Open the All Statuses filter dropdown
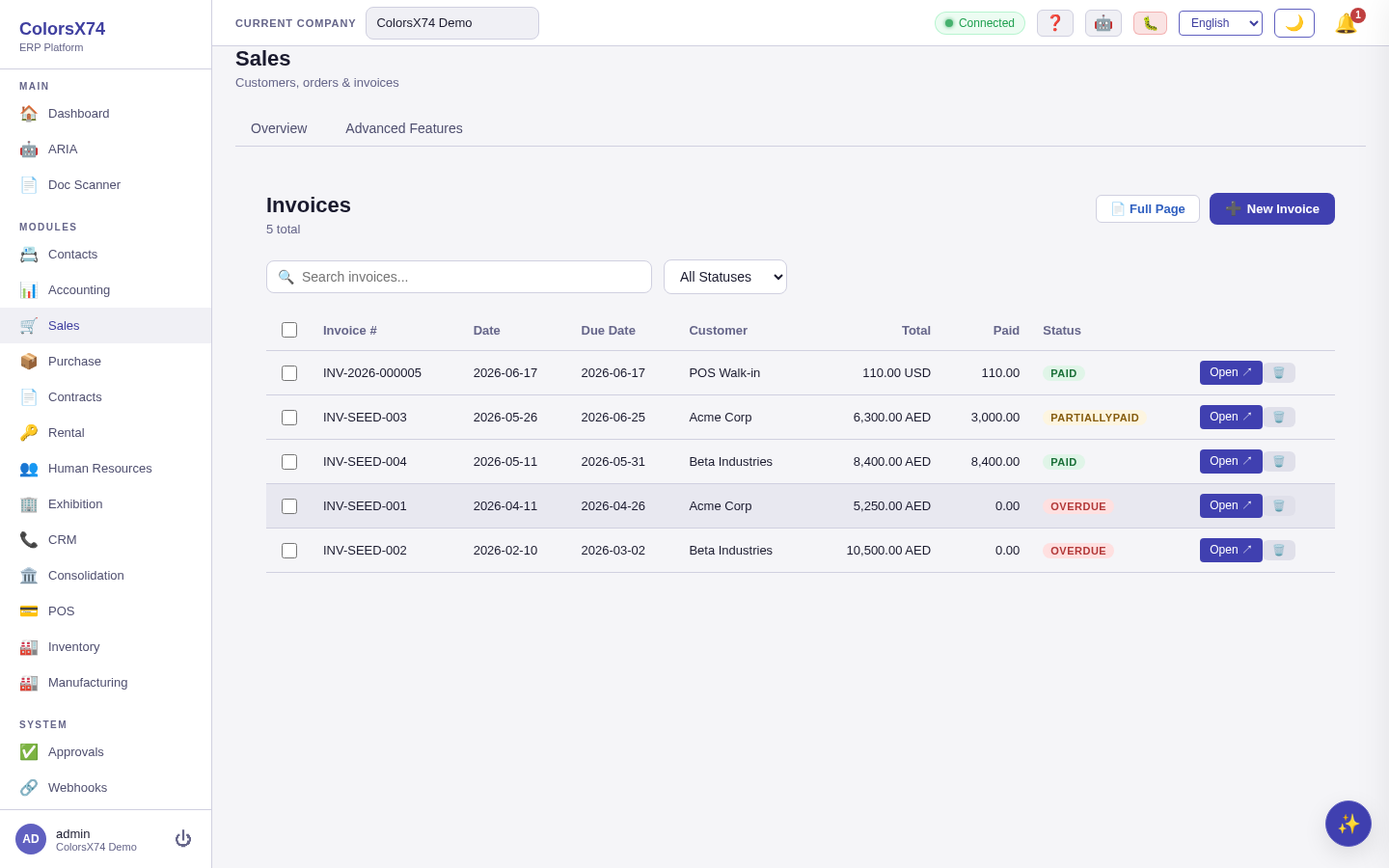Viewport: 1389px width, 868px height. pyautogui.click(x=725, y=277)
